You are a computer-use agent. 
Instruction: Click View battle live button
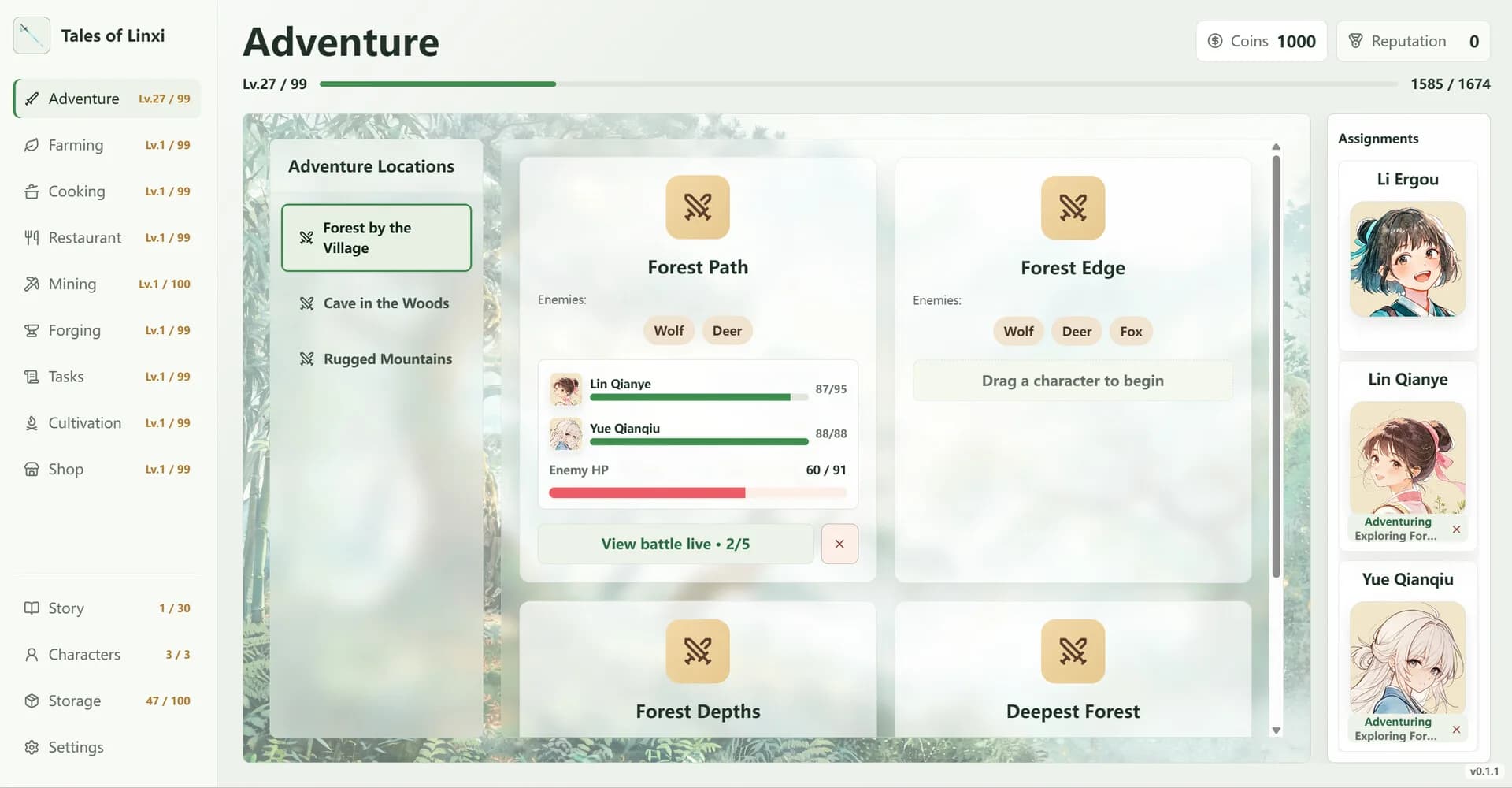click(676, 544)
